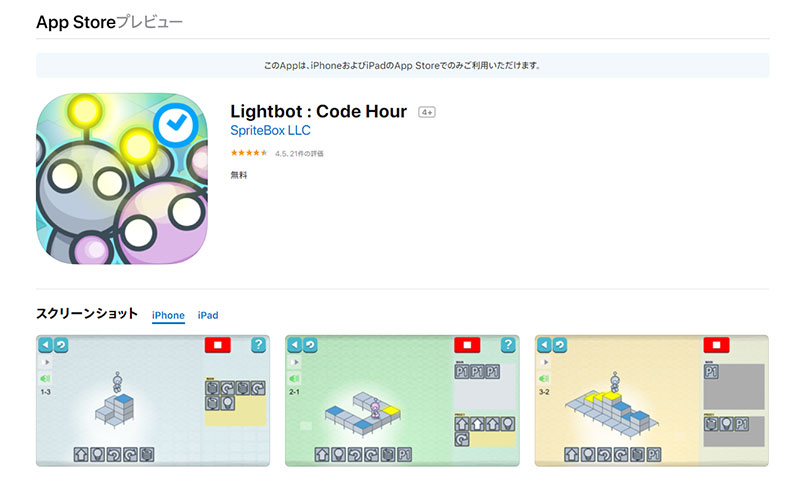Image resolution: width=800 pixels, height=484 pixels.
Task: Open the SpriteBox LLC developer link
Action: tap(270, 131)
